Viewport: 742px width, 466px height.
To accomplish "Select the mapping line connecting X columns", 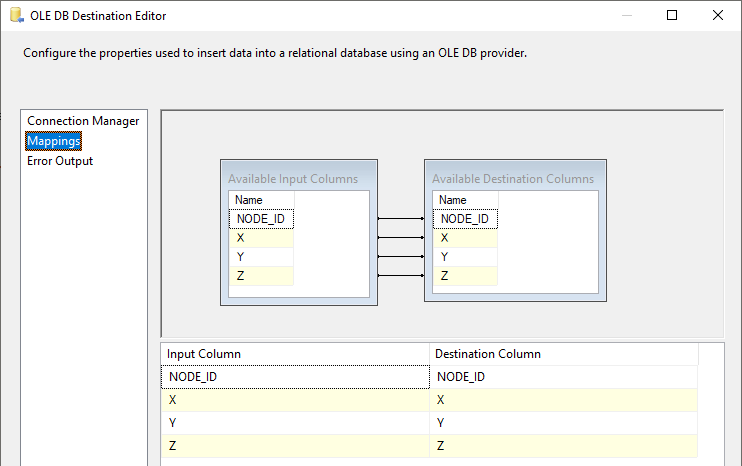I will pyautogui.click(x=401, y=237).
